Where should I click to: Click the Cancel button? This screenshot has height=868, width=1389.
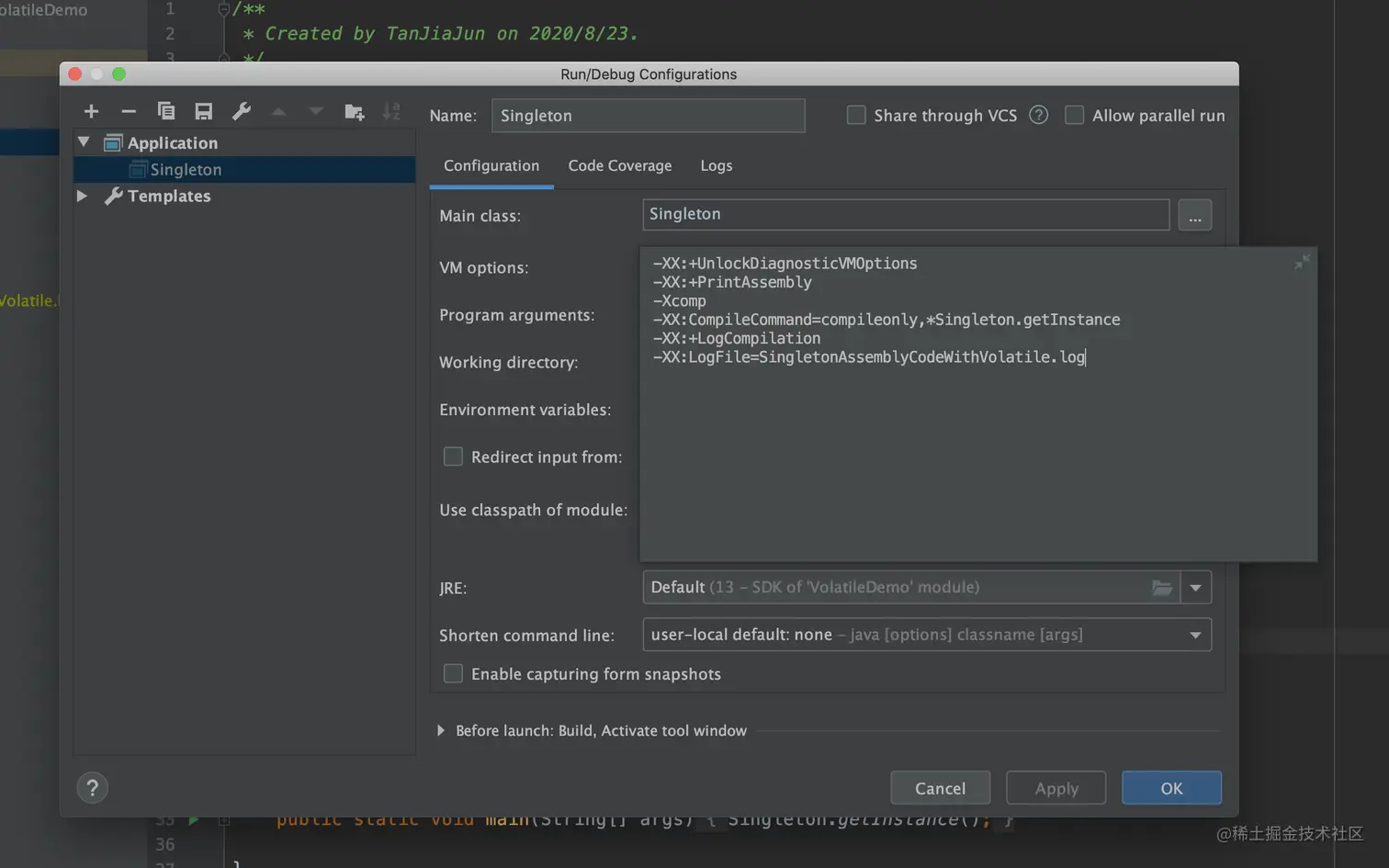[940, 788]
